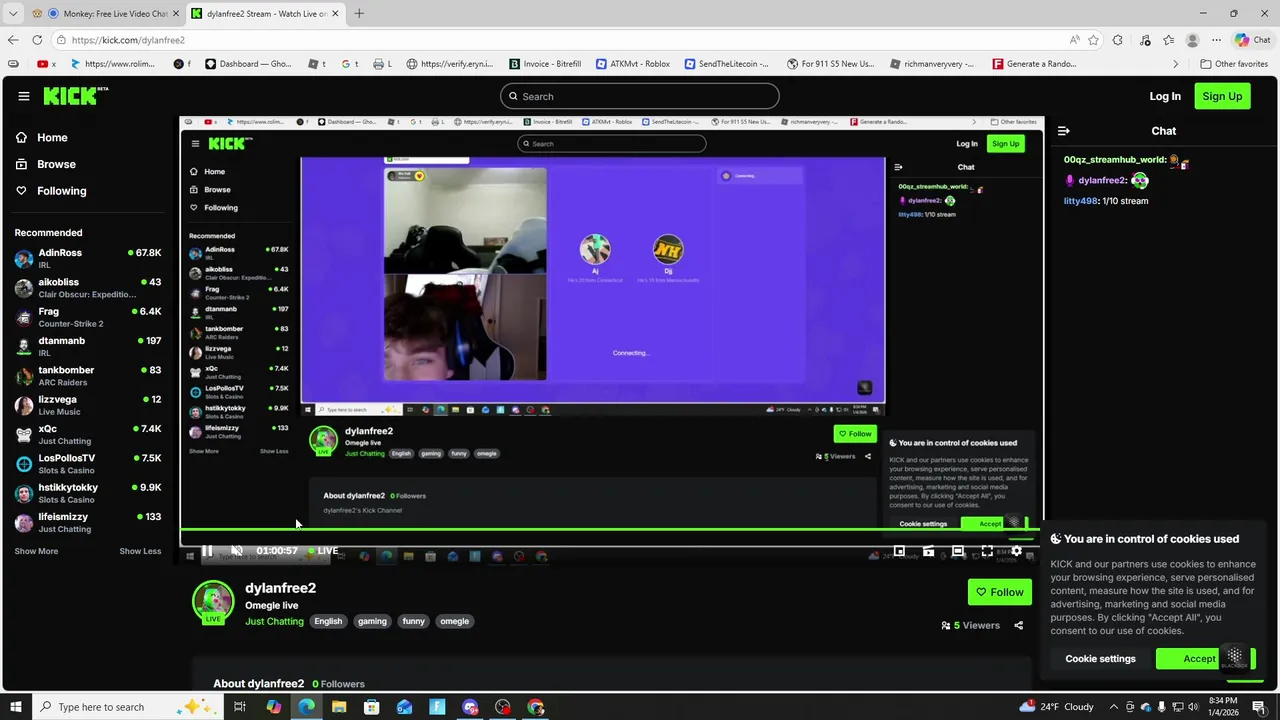Click 00qz_streamhub_world username in chat
The width and height of the screenshot is (1280, 720).
click(1115, 160)
